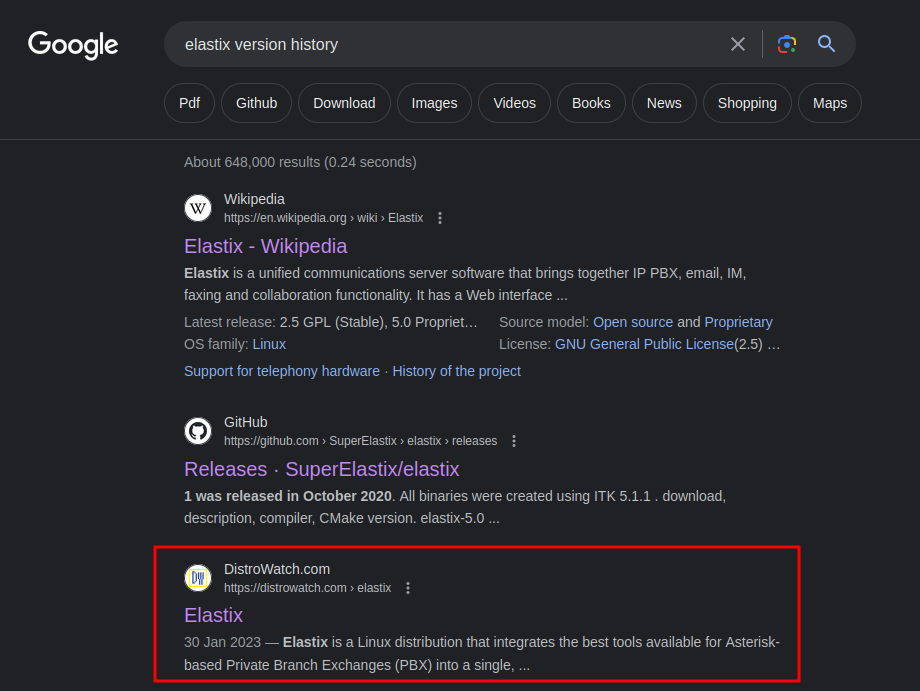
Task: Click the Google logo
Action: (x=73, y=45)
